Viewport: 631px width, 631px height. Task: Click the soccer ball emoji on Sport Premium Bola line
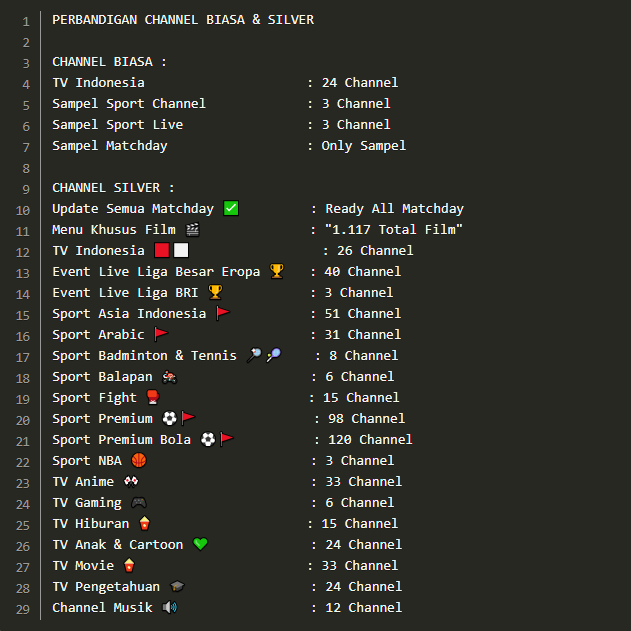[x=208, y=439]
